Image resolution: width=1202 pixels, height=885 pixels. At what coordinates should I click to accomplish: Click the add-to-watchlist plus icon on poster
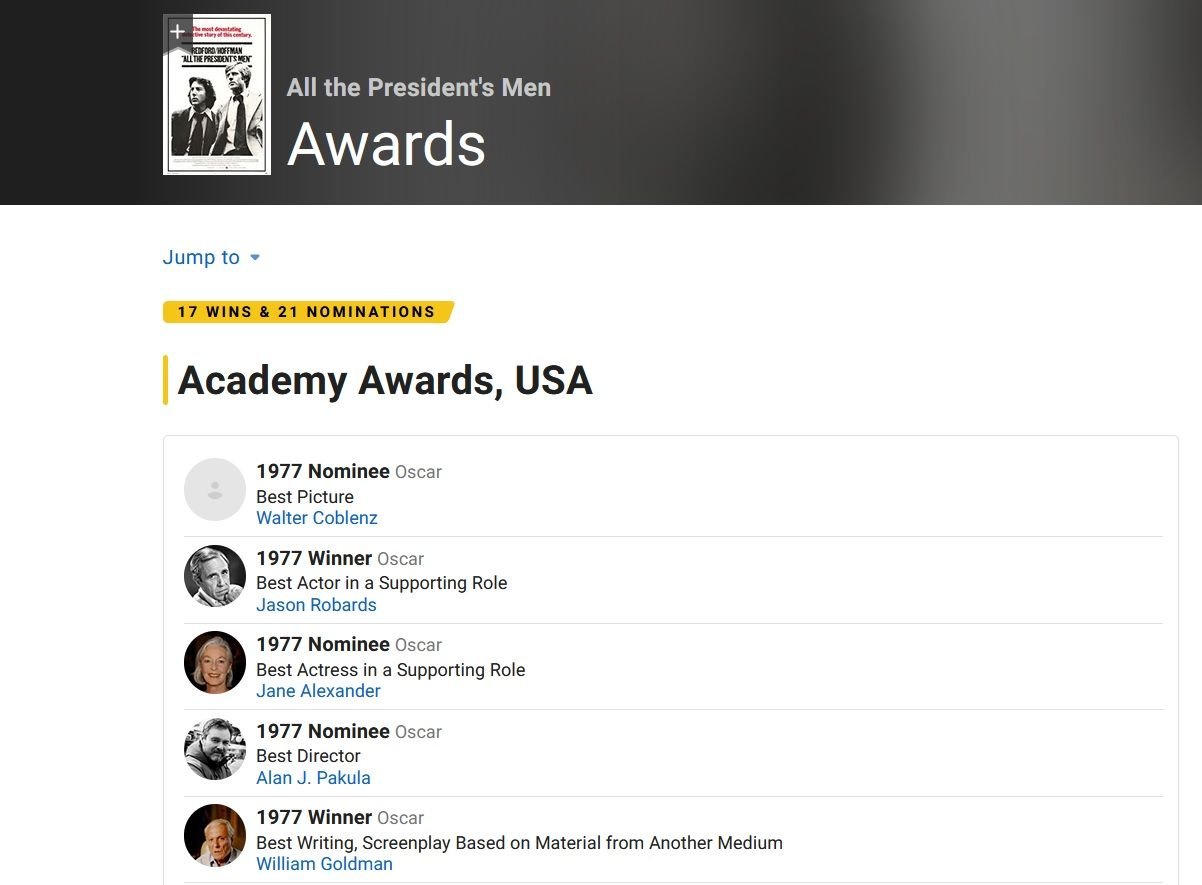point(177,31)
